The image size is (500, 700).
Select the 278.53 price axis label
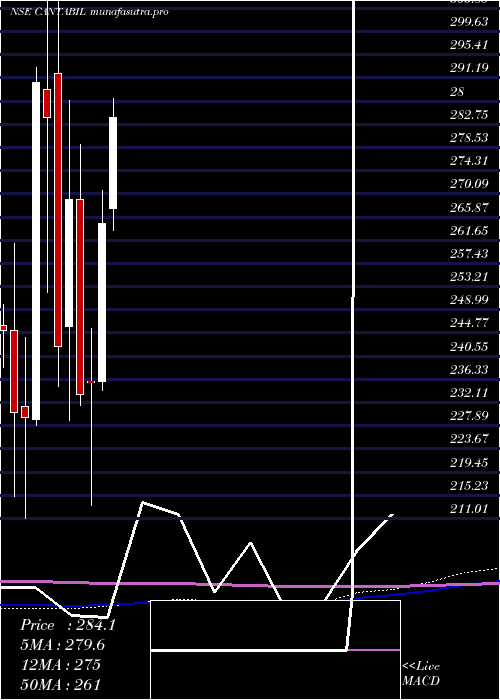pyautogui.click(x=469, y=138)
